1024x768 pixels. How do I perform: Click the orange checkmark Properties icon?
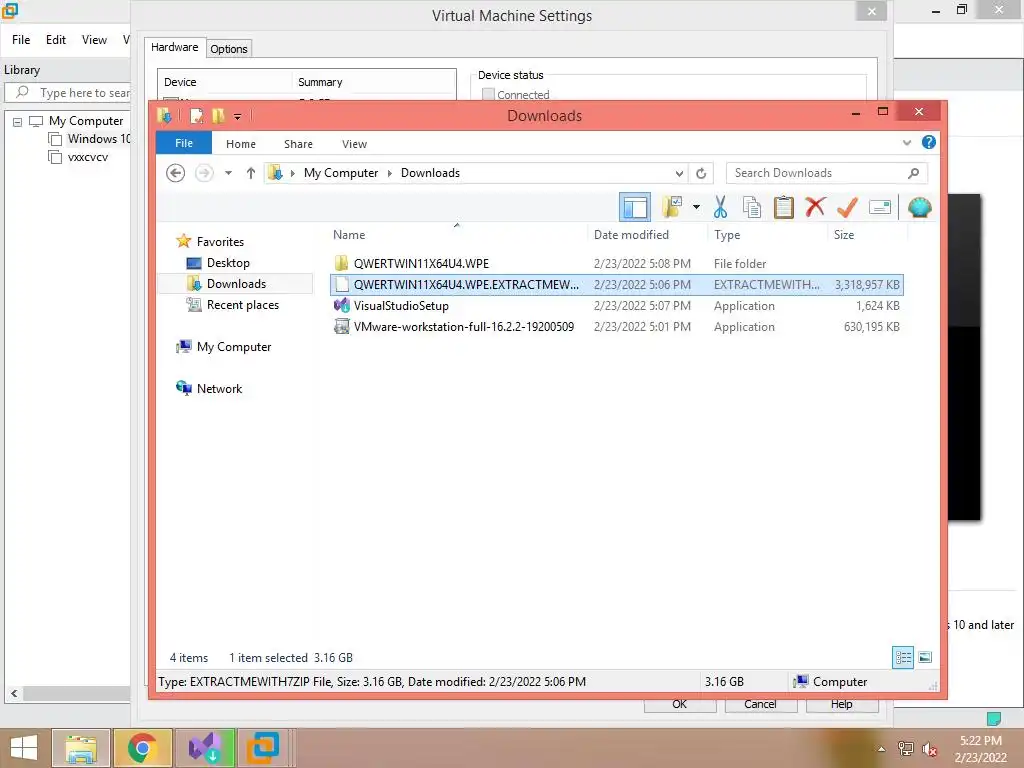[x=847, y=208]
